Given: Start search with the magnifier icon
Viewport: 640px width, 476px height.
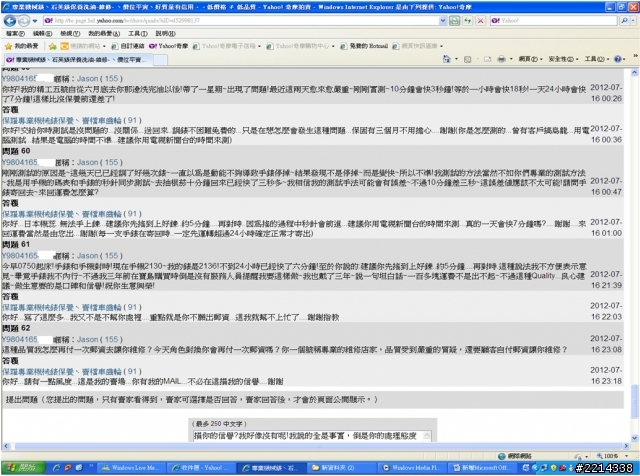Looking at the screenshot, I should click(623, 20).
